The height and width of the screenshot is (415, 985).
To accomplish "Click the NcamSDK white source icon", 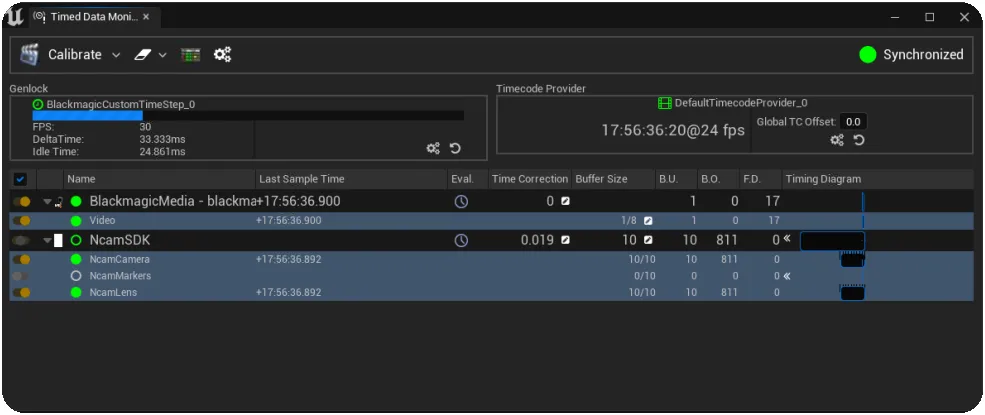I will tap(58, 240).
